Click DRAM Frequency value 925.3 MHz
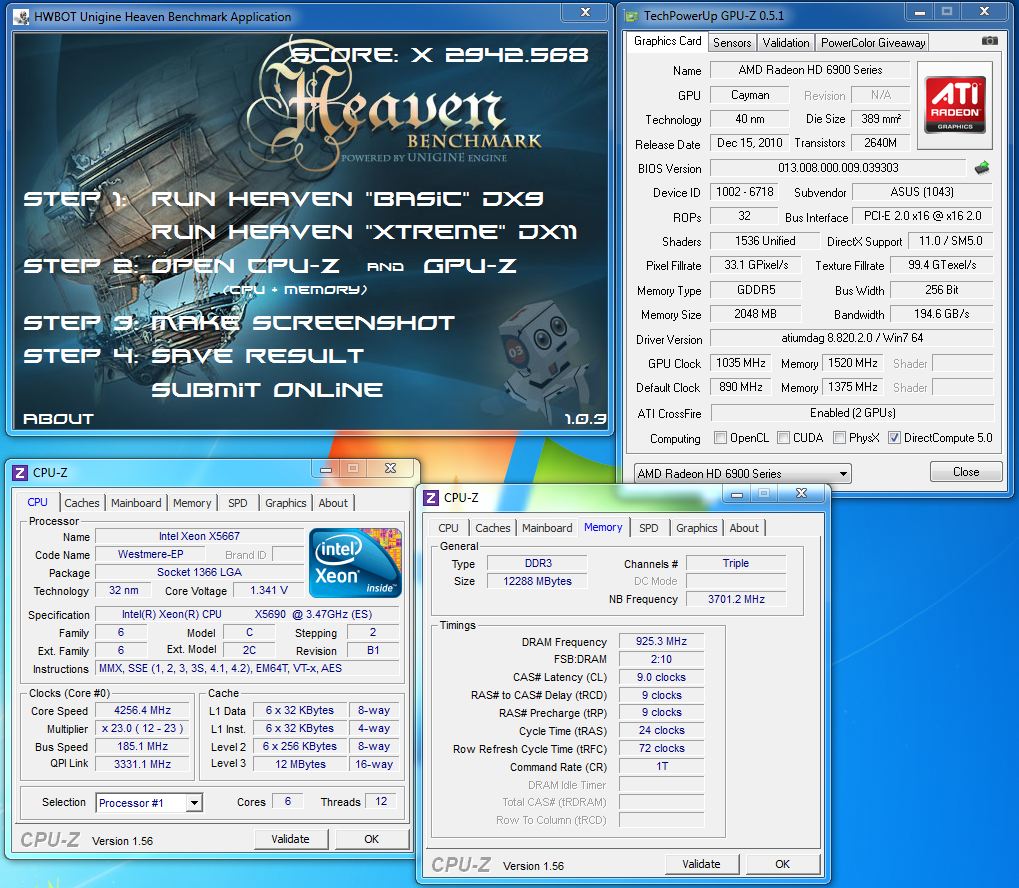 click(x=661, y=642)
